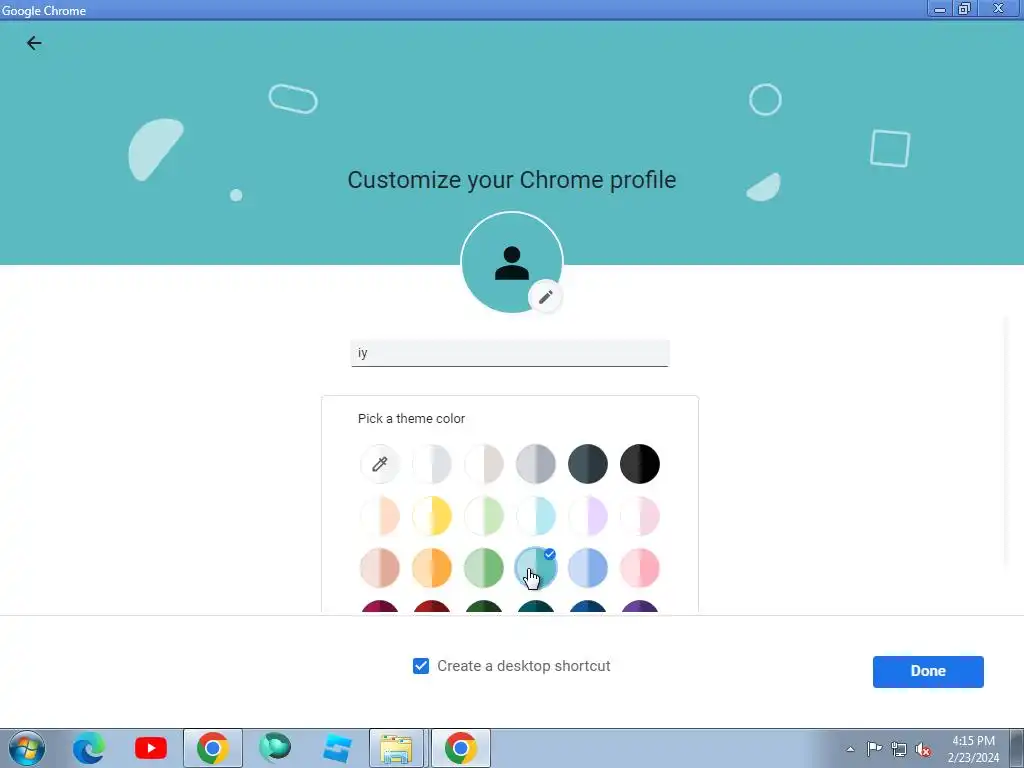Open network status tray icon
The image size is (1024, 768).
tap(899, 749)
